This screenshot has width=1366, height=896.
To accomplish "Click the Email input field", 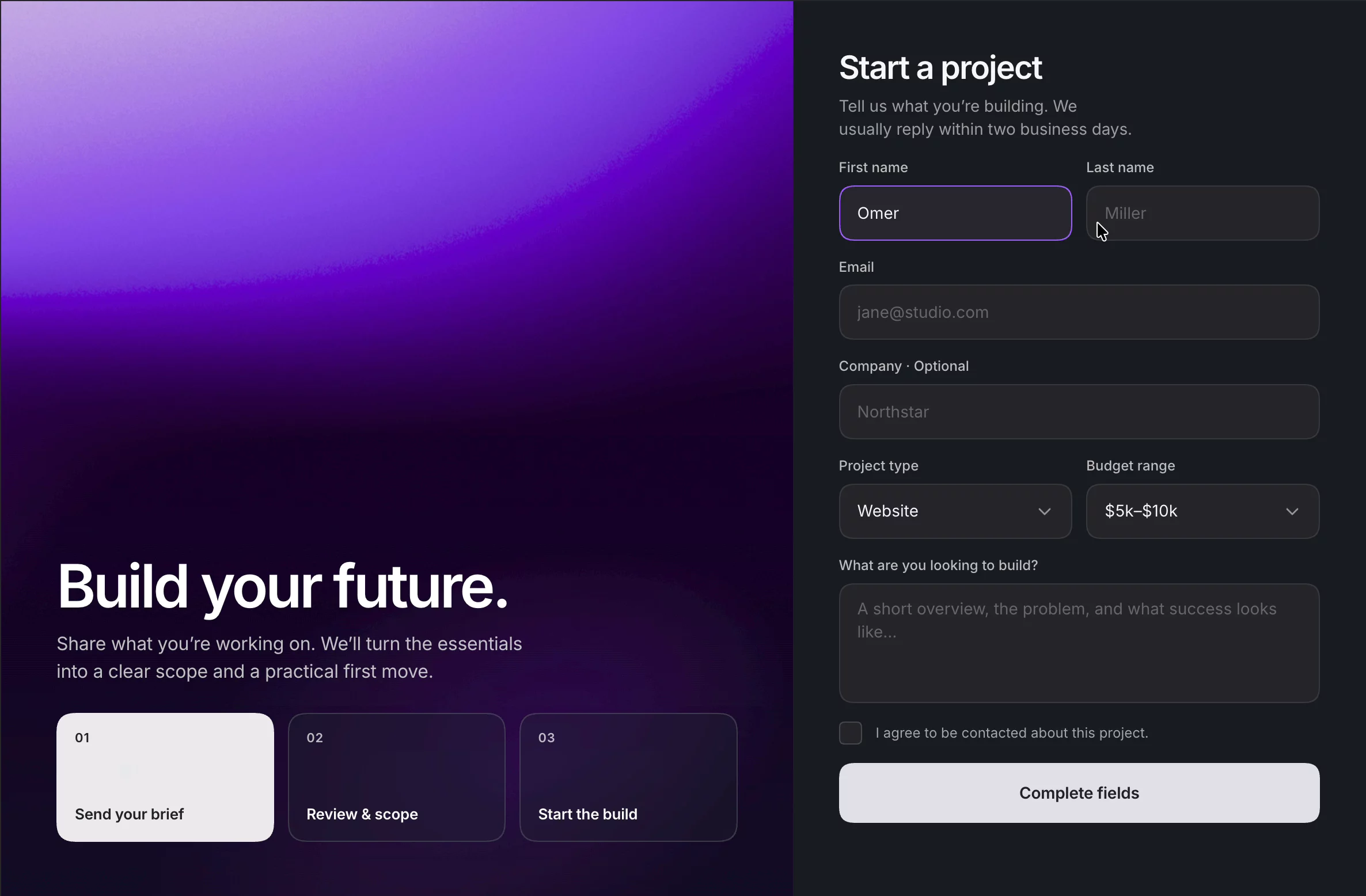I will 1079,312.
